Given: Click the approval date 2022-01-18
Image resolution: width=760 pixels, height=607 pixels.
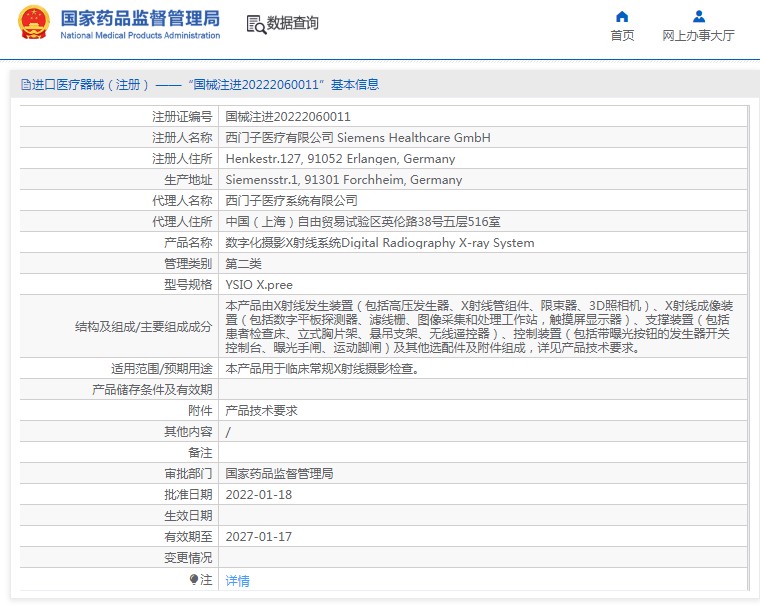Looking at the screenshot, I should click(x=258, y=495).
